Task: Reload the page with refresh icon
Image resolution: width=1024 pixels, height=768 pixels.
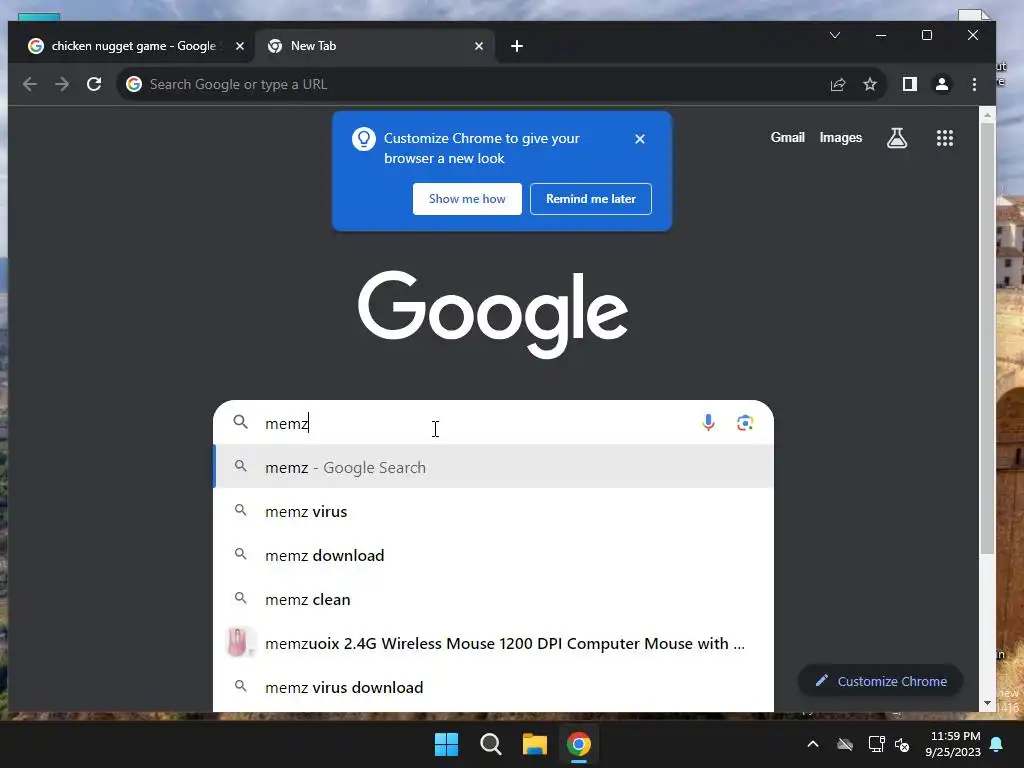Action: pyautogui.click(x=94, y=84)
